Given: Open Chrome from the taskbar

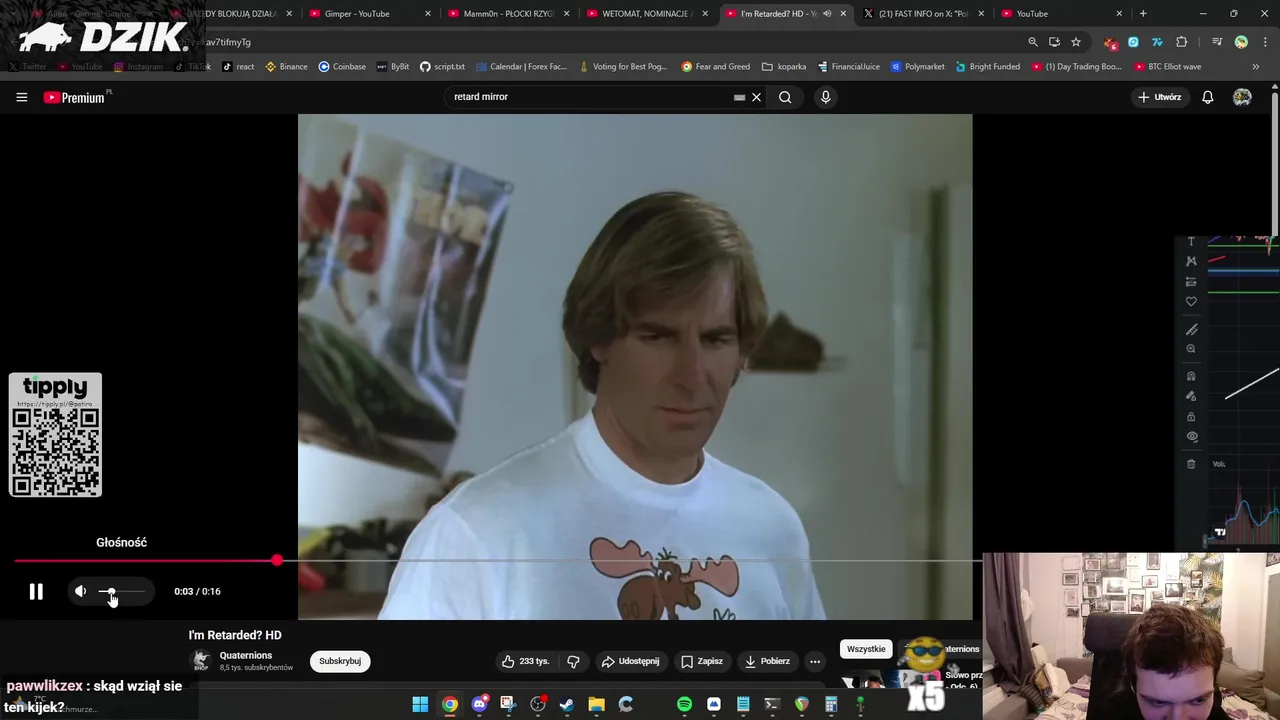Looking at the screenshot, I should tap(450, 704).
